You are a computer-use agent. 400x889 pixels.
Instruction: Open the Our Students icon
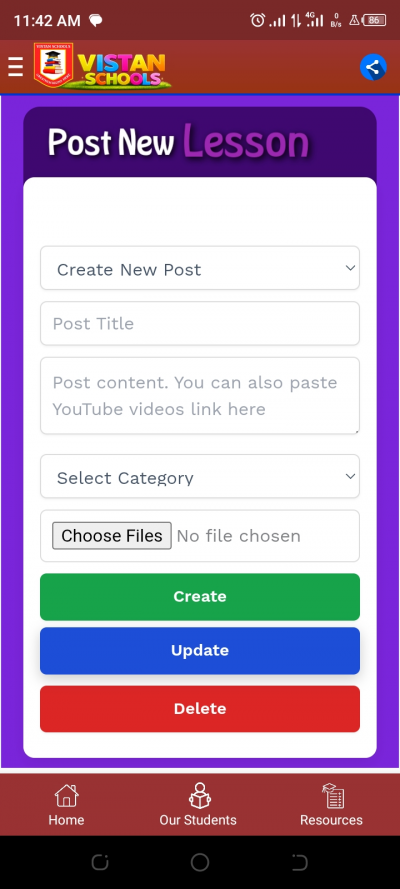coord(199,795)
